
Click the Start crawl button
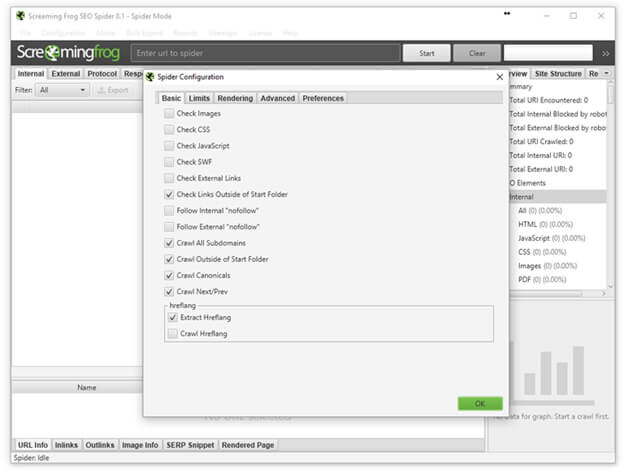(427, 53)
